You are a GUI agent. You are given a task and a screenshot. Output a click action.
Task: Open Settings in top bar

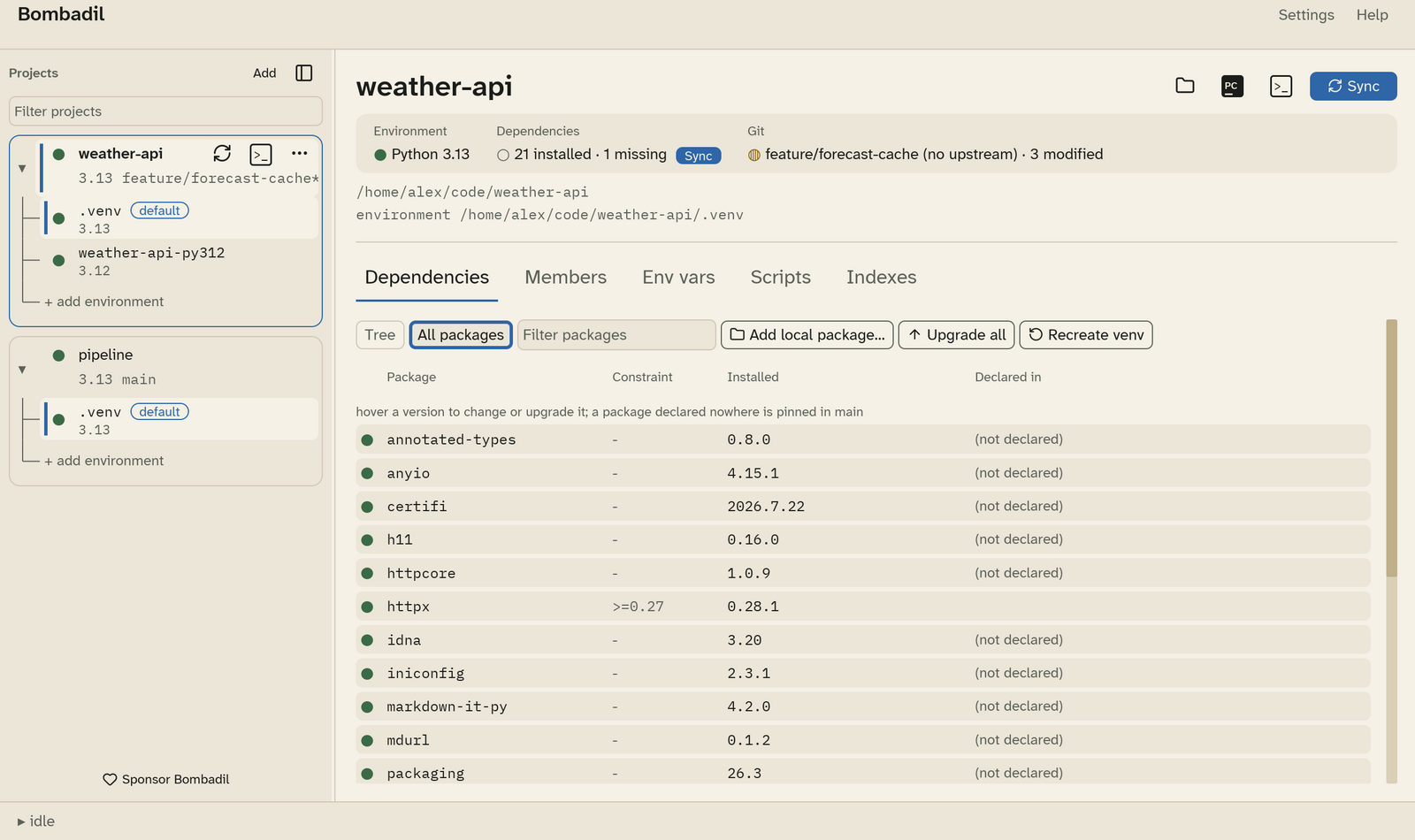pyautogui.click(x=1306, y=15)
